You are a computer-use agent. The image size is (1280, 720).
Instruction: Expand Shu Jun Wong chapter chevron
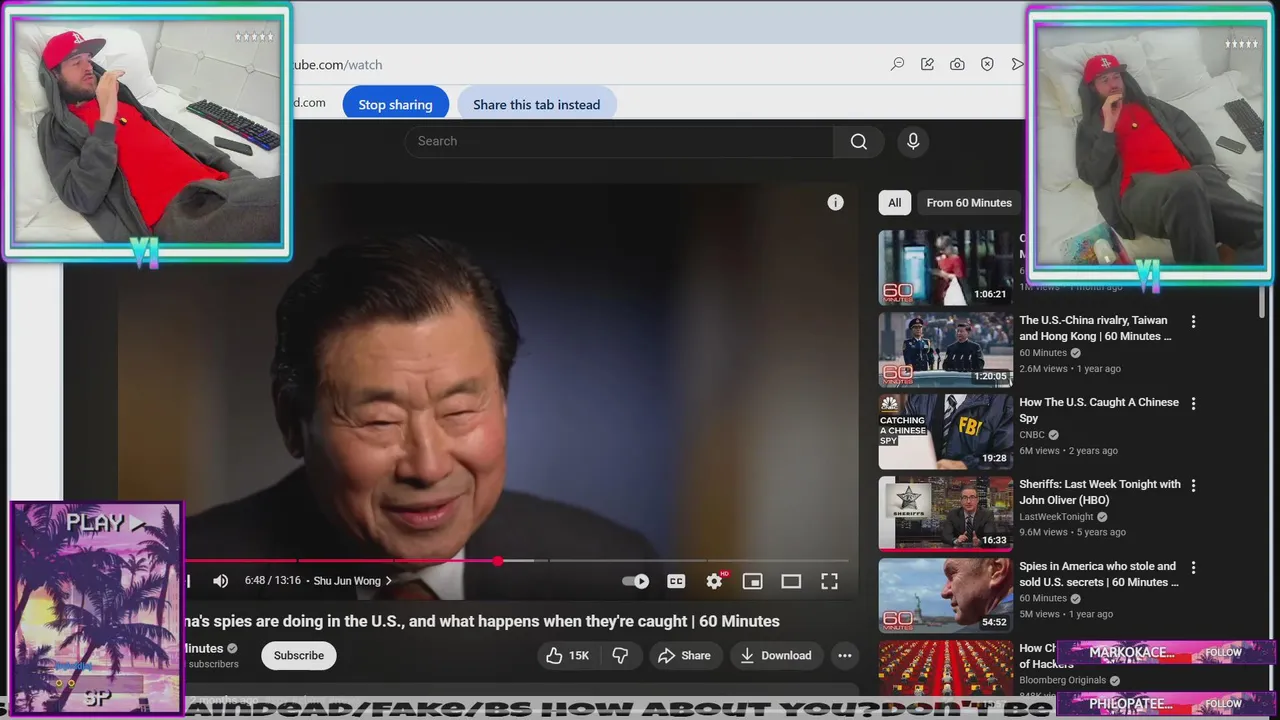(x=389, y=581)
